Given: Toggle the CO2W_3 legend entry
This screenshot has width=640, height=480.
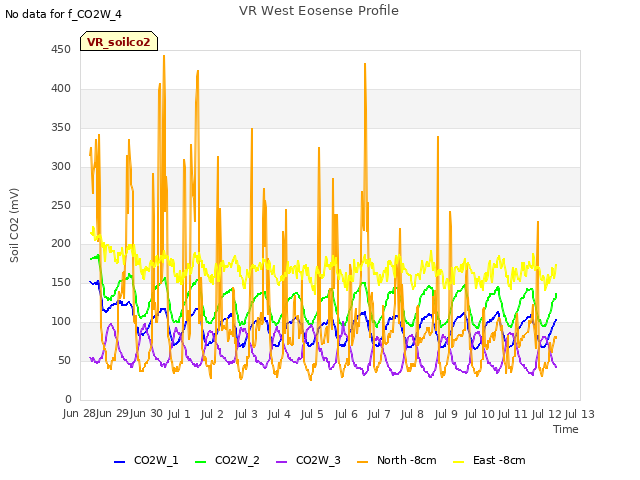Looking at the screenshot, I should tap(308, 460).
